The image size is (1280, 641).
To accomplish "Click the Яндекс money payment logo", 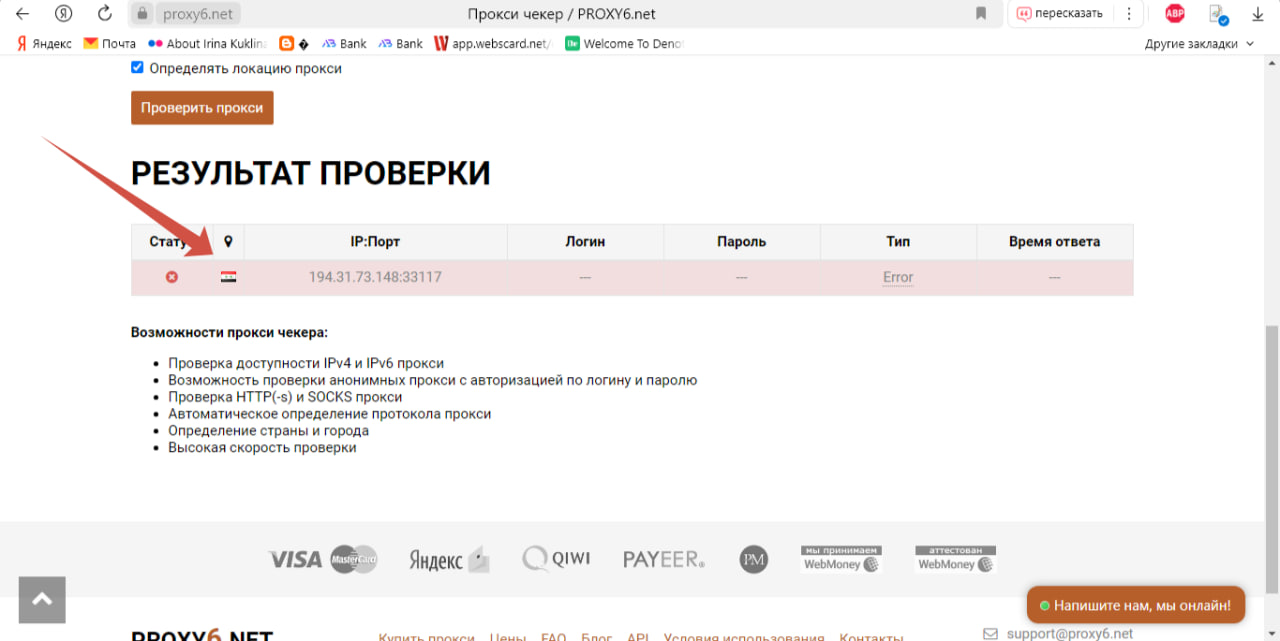I will pos(449,559).
